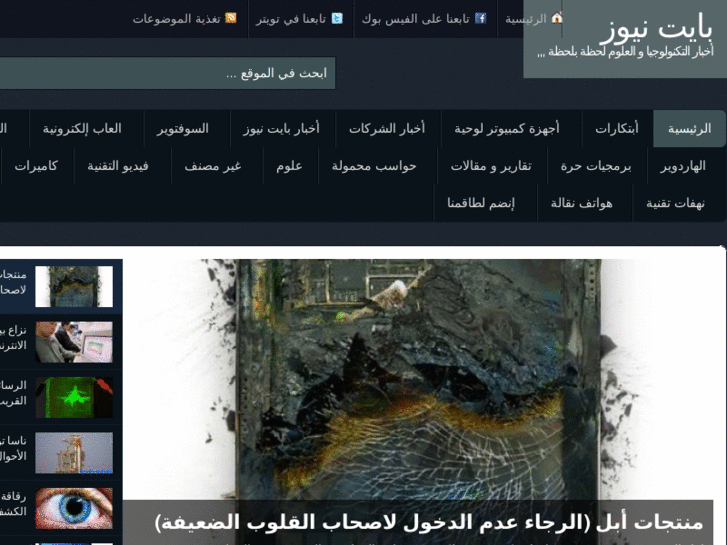
Task: Open فيديو التقنية category
Action: click(118, 166)
